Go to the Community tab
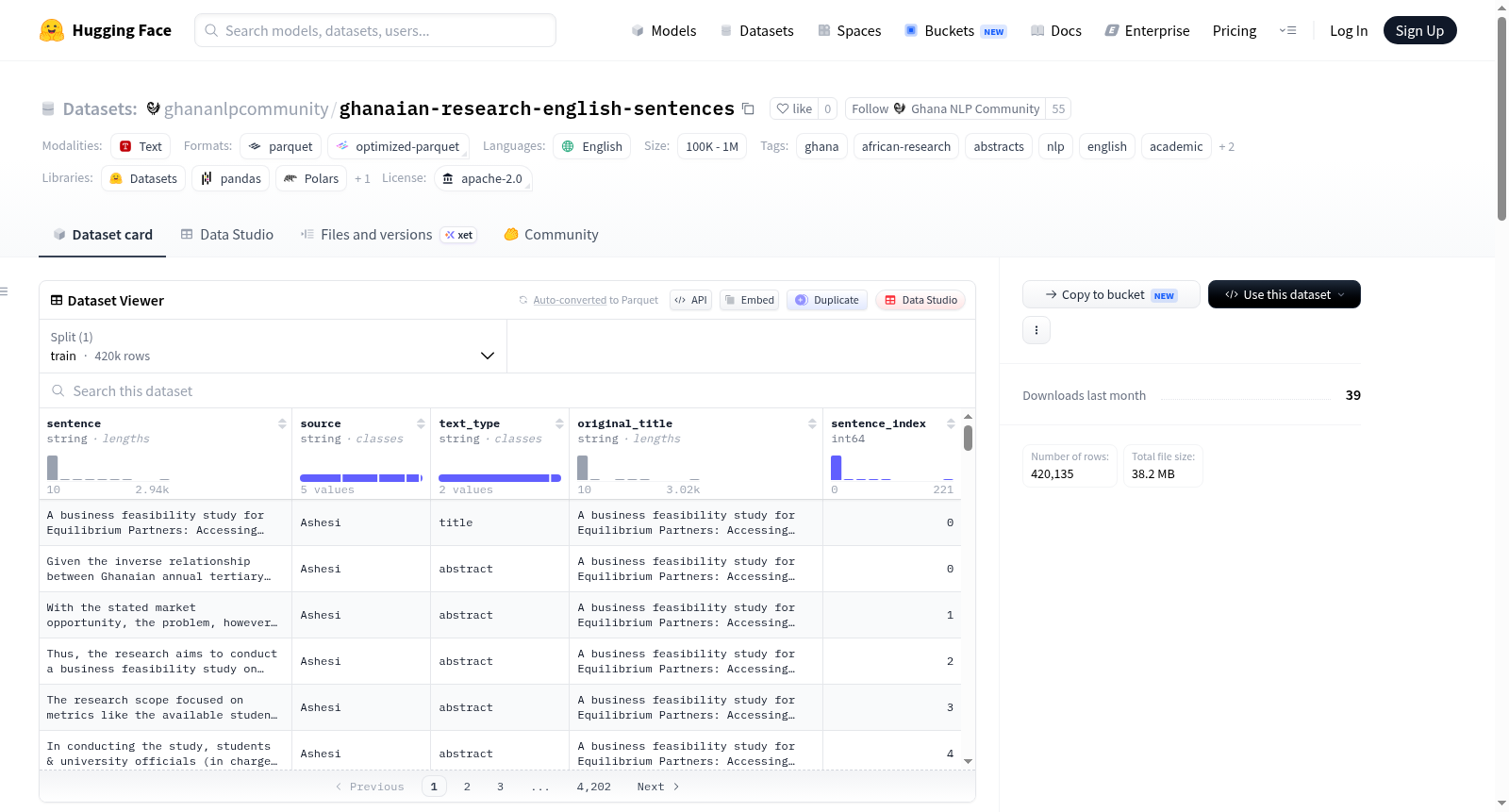 point(551,235)
